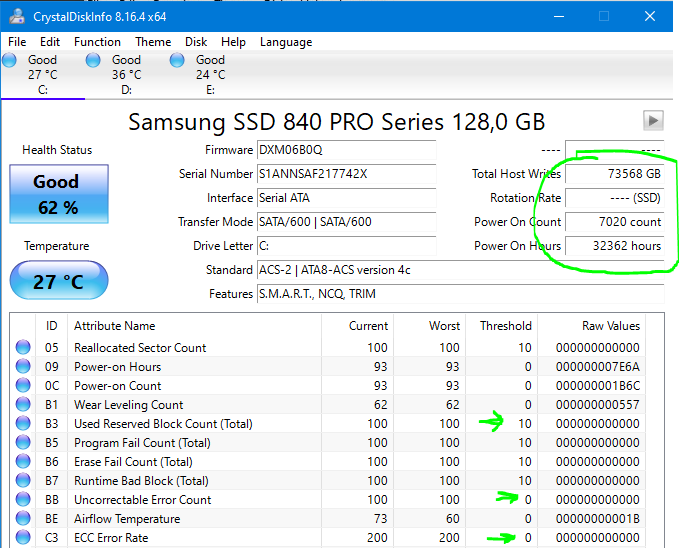Click raw value 00000000001B

tap(598, 519)
